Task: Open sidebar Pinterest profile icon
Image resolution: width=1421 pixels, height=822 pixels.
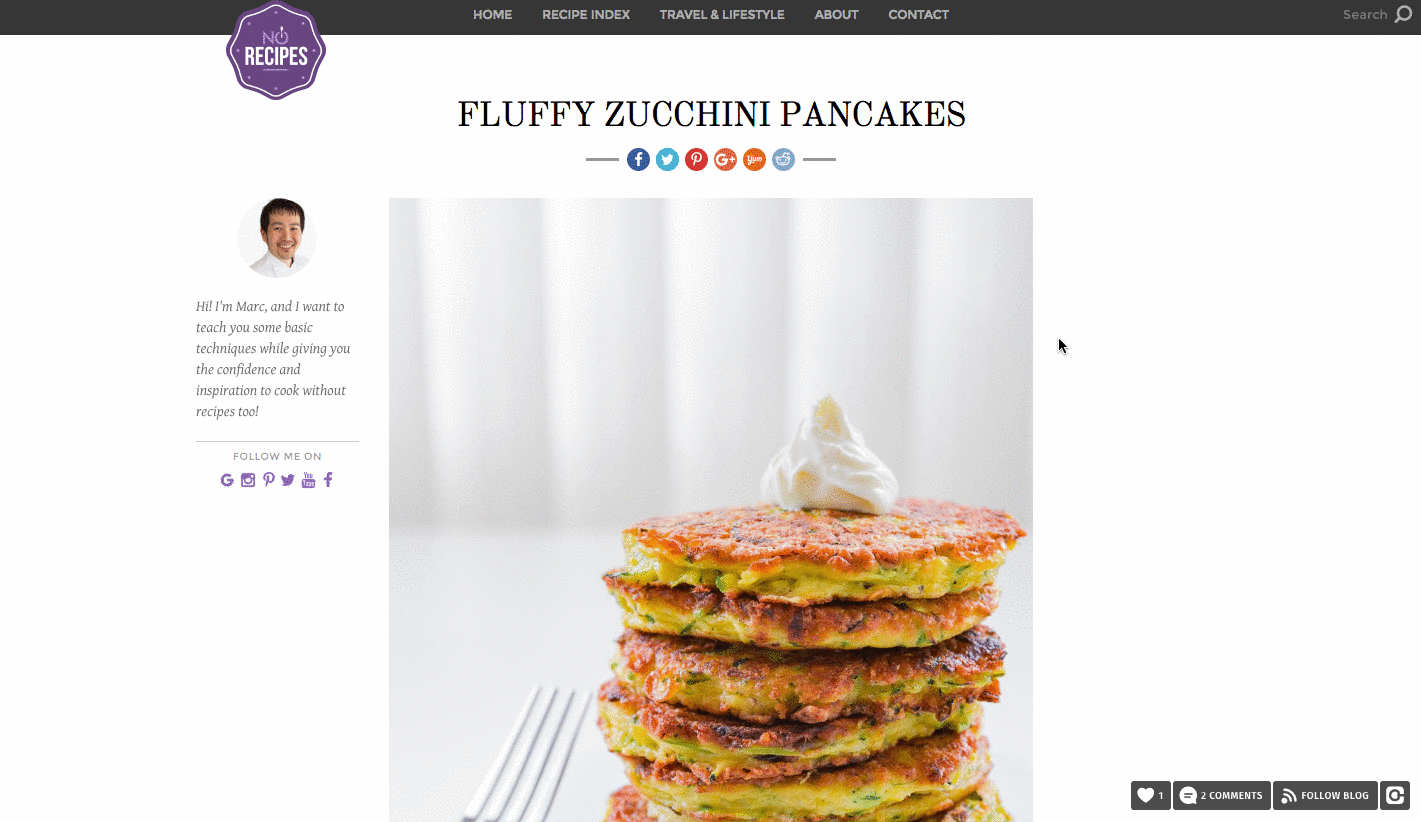Action: (269, 480)
